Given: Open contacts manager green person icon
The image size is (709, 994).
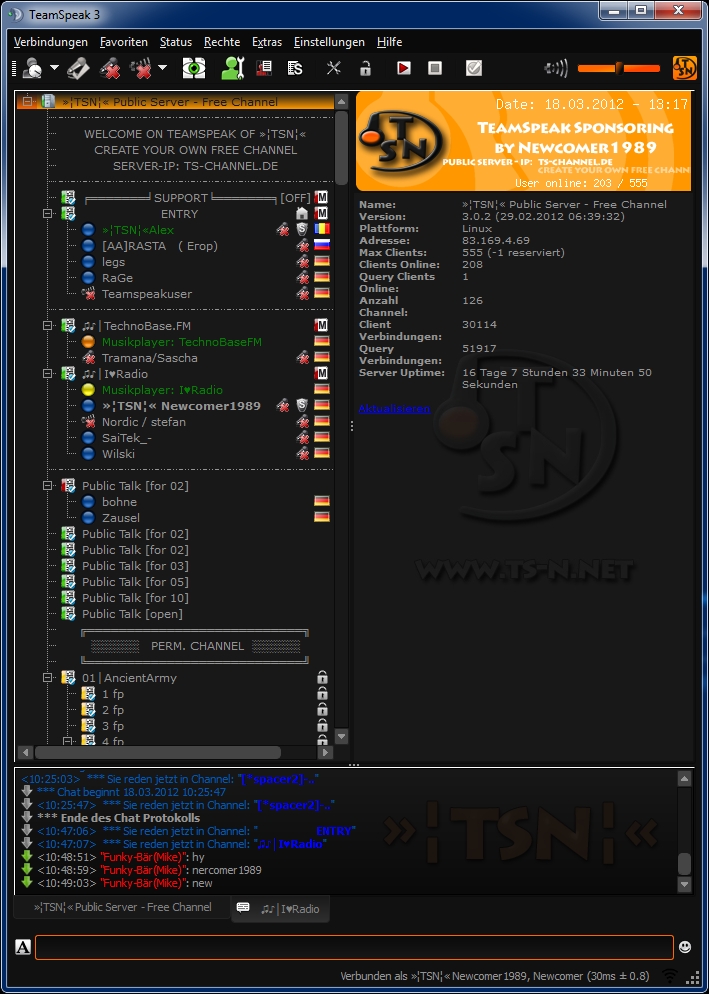Looking at the screenshot, I should coord(233,68).
